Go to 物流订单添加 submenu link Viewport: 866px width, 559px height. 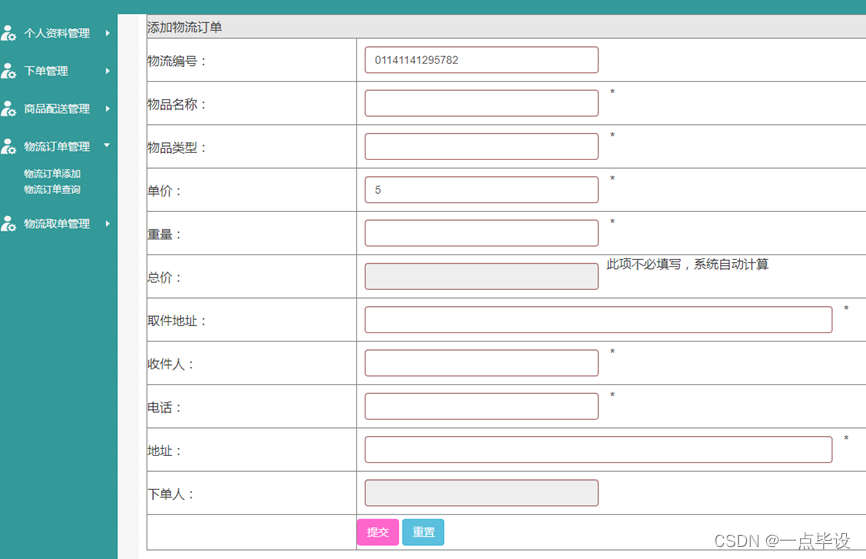click(52, 173)
